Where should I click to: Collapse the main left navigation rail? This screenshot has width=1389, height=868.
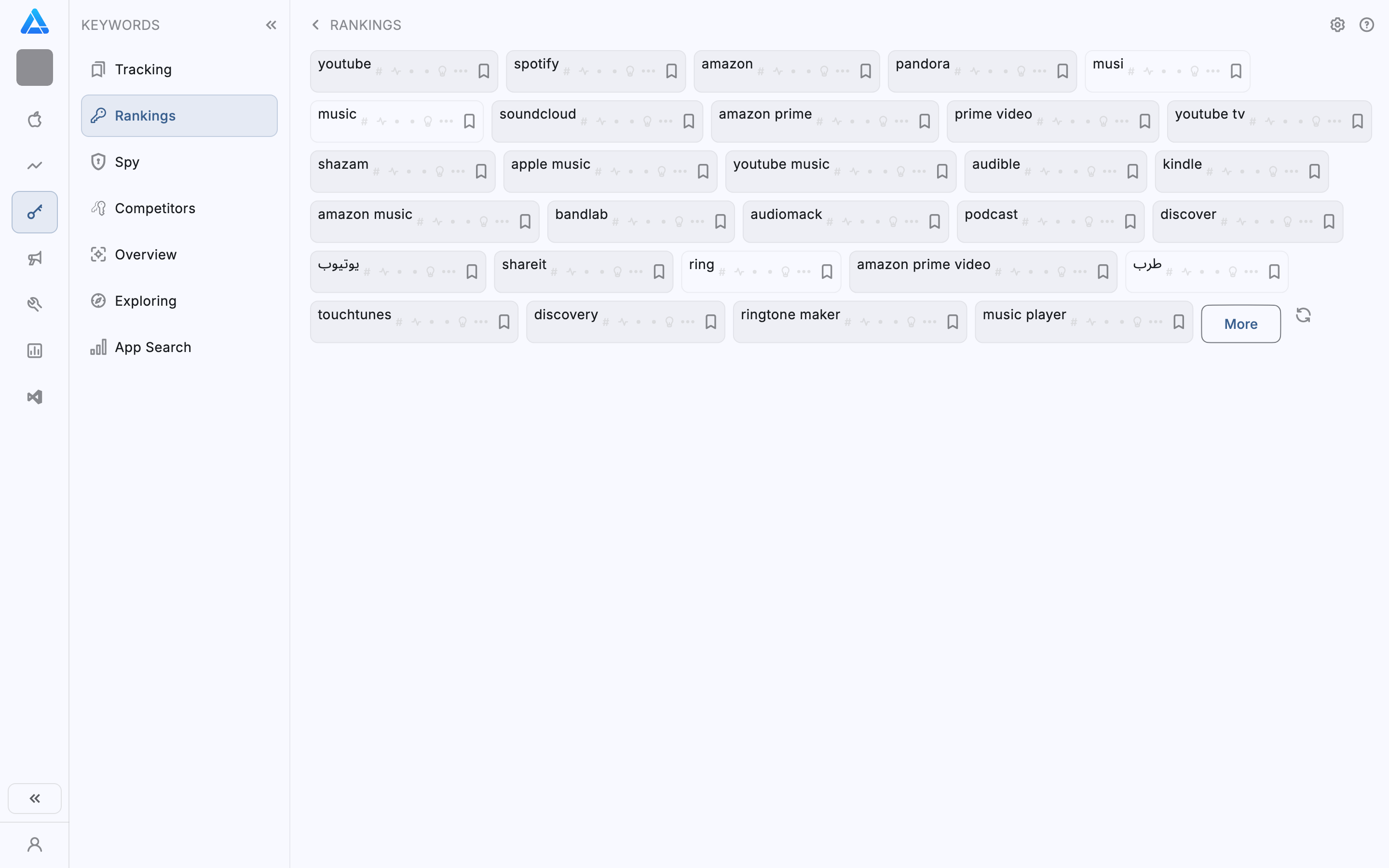[34, 798]
